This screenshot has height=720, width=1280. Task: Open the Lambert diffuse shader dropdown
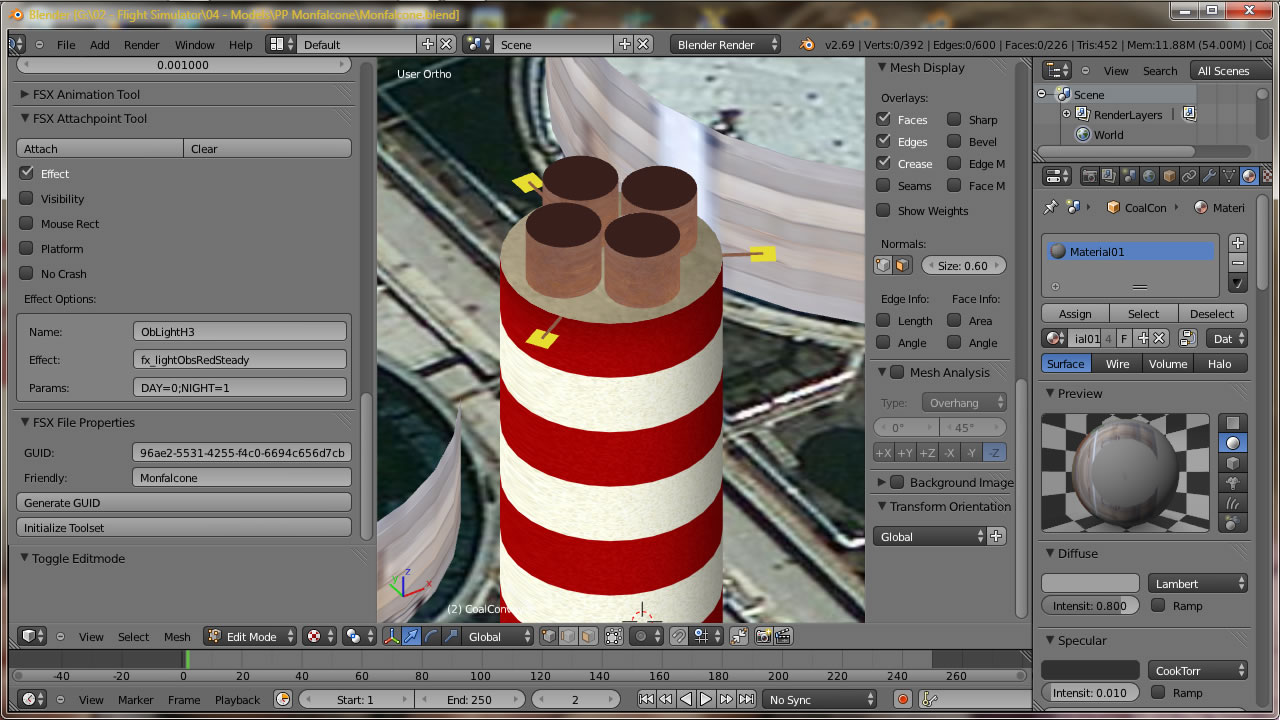point(1197,584)
